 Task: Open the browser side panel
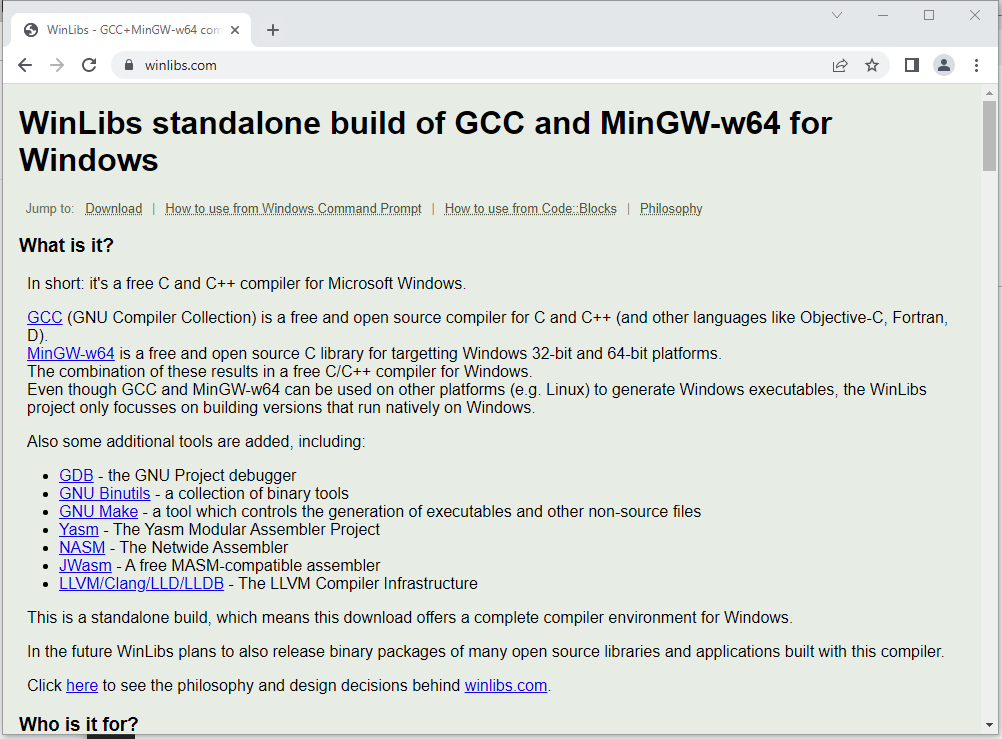tap(911, 65)
